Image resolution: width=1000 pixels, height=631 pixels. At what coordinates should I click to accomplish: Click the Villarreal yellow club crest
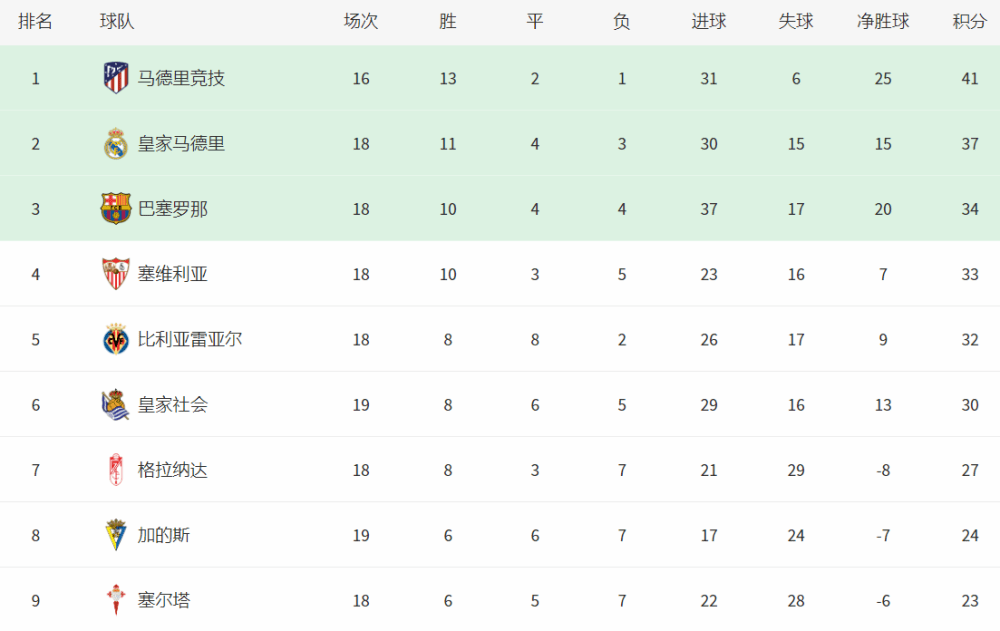[116, 339]
